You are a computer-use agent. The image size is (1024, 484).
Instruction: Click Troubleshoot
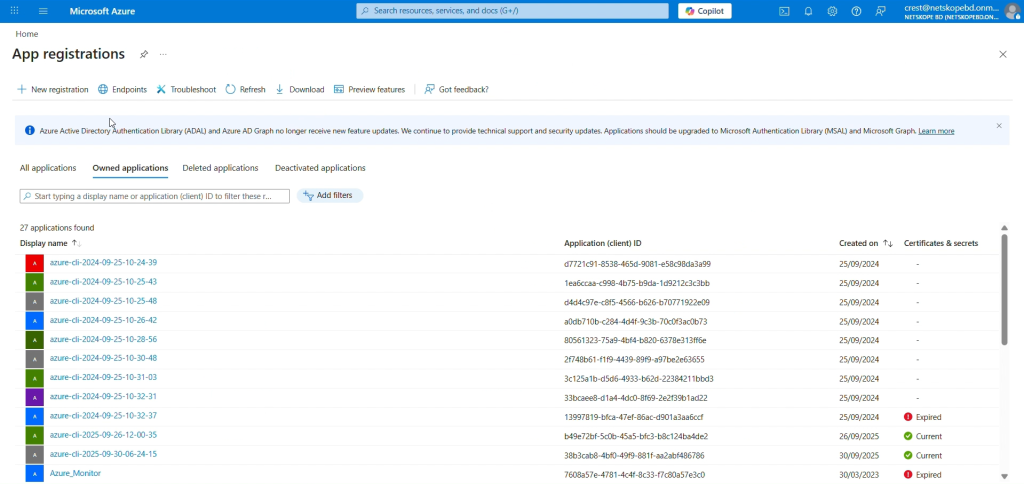[186, 89]
